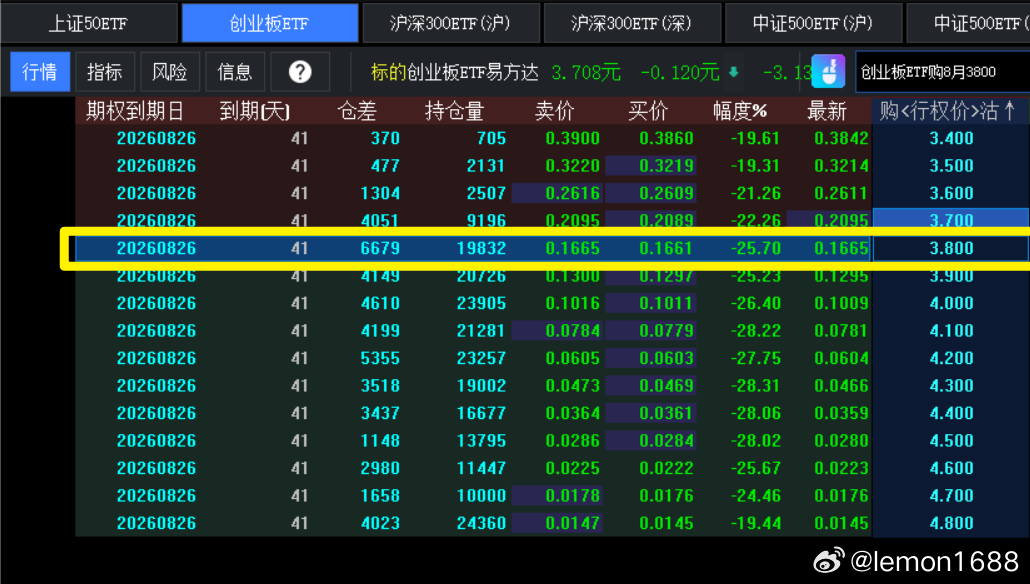The height and width of the screenshot is (584, 1030).
Task: Click sell price 0.2616
Action: (572, 194)
